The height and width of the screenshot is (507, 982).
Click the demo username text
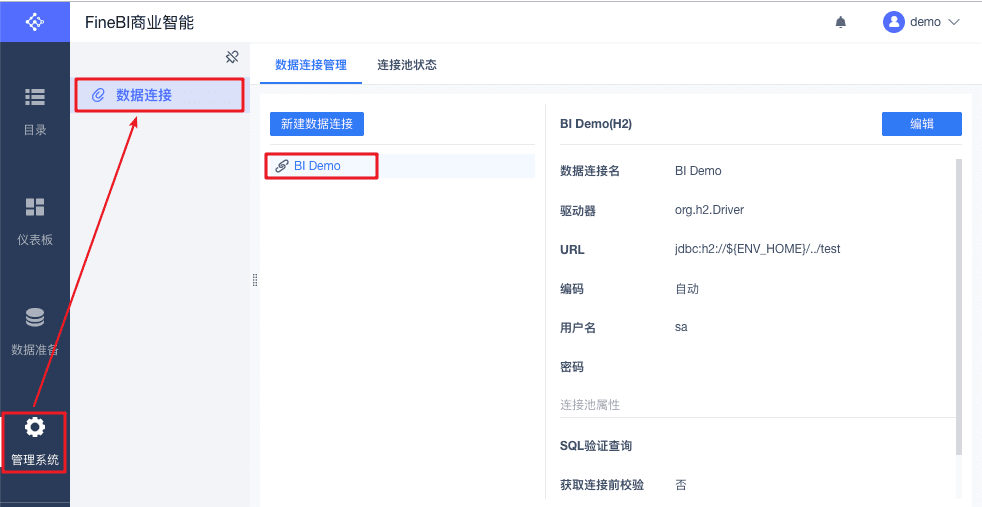point(925,22)
